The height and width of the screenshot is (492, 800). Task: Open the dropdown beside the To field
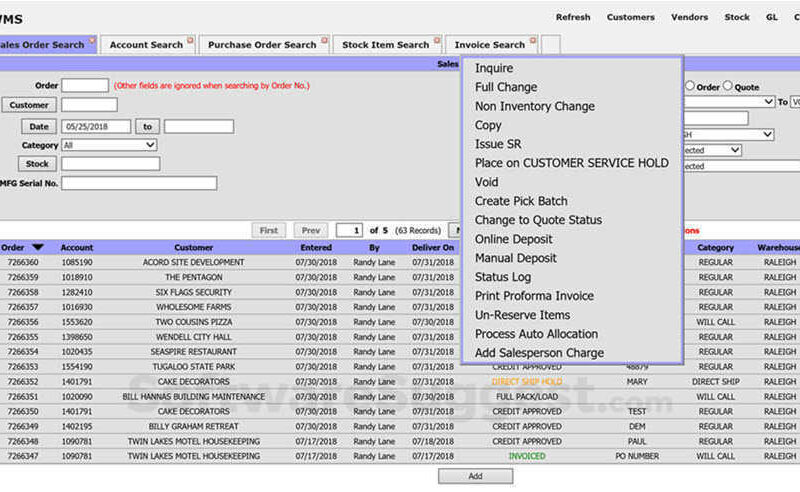729,102
